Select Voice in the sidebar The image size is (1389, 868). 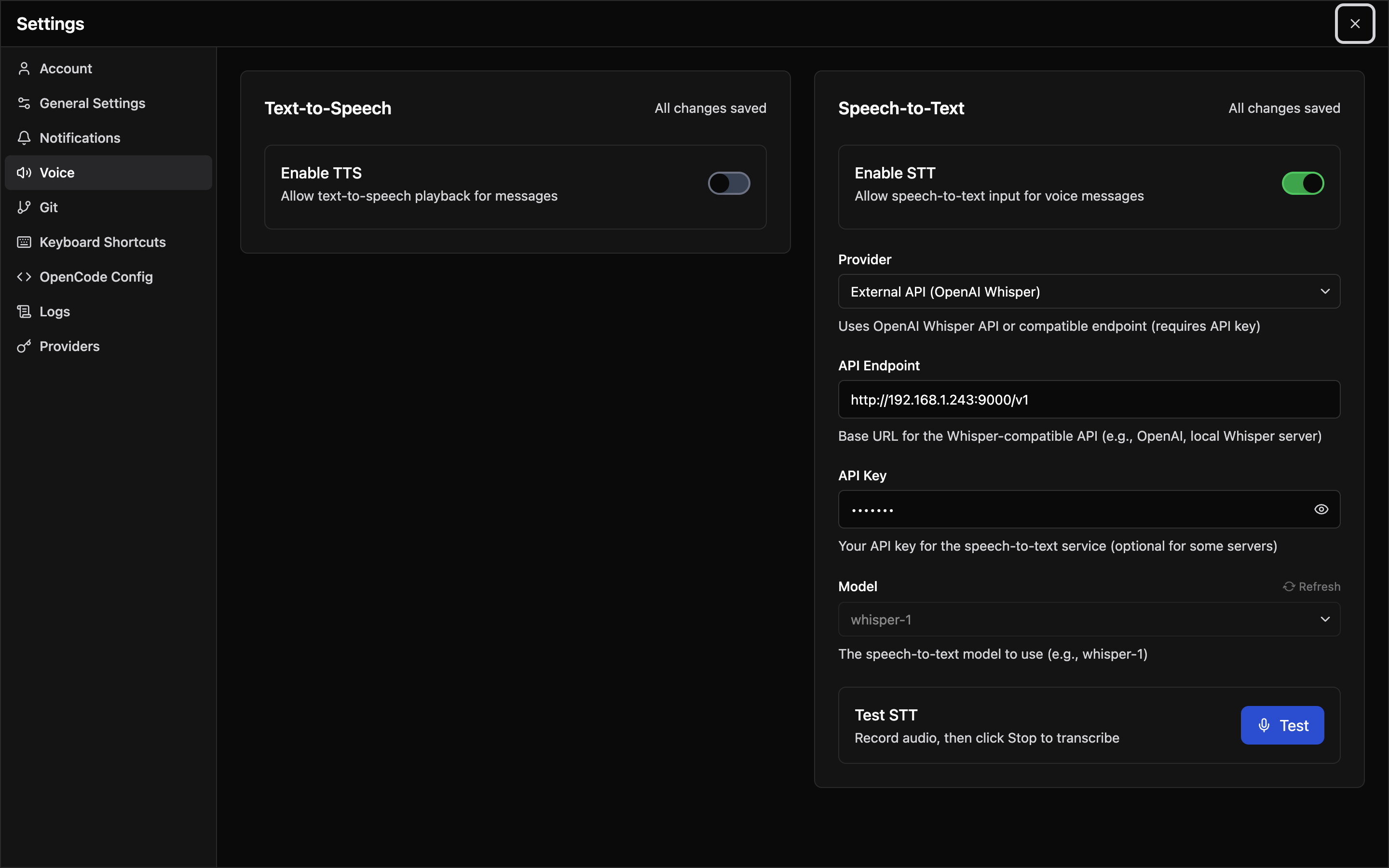pyautogui.click(x=109, y=173)
